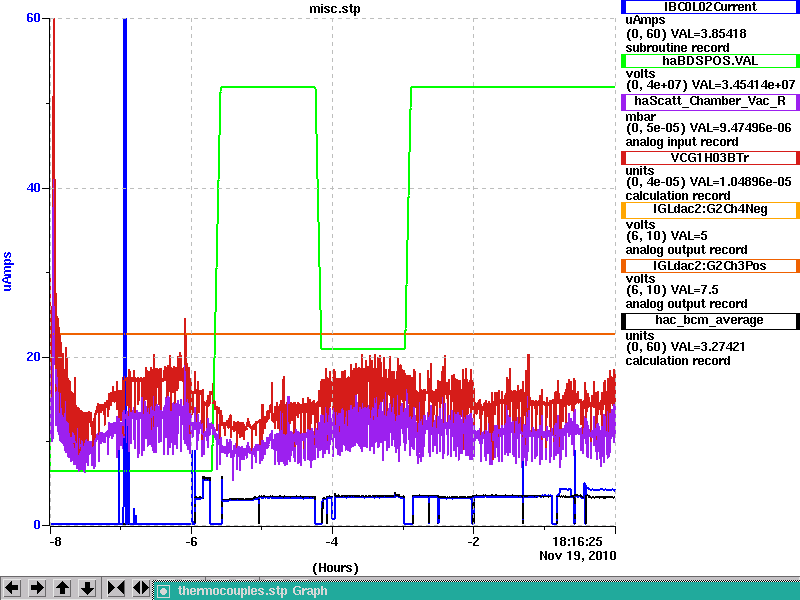Click the zoom-in time axis bowtie icon
The image size is (800, 600).
tap(116, 588)
